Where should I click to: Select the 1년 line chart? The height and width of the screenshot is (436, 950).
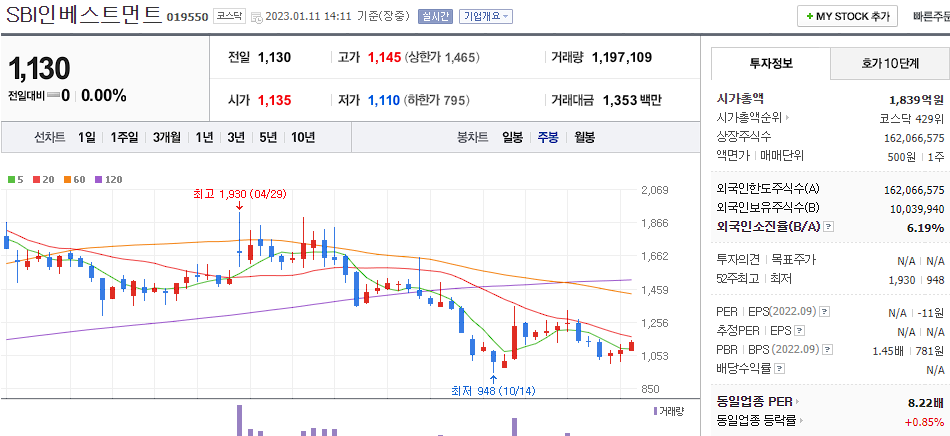(204, 137)
